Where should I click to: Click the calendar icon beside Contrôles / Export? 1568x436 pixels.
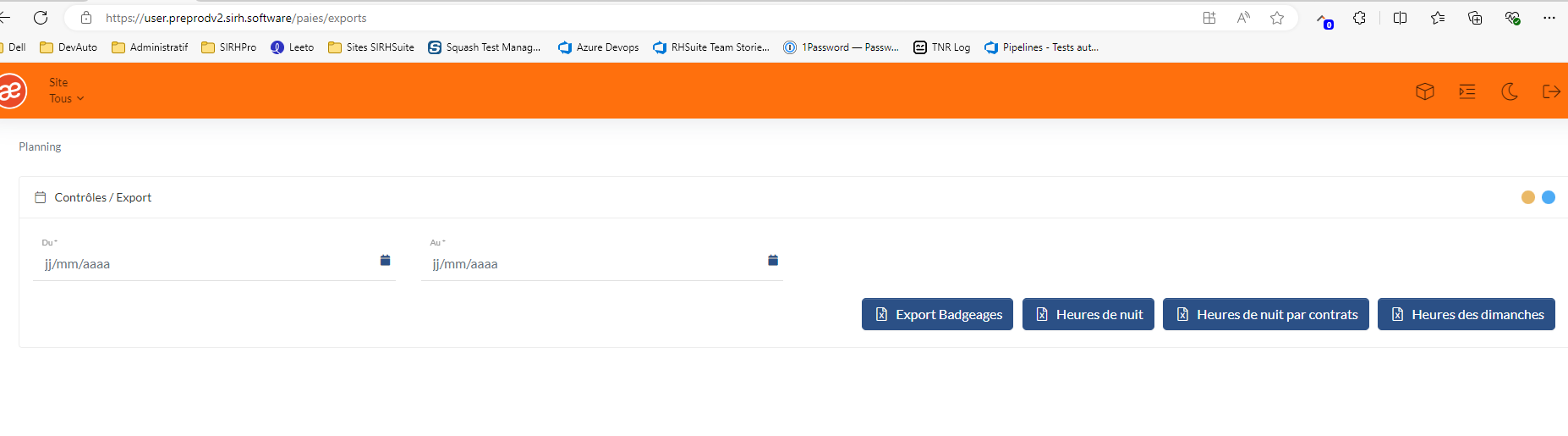[x=40, y=197]
